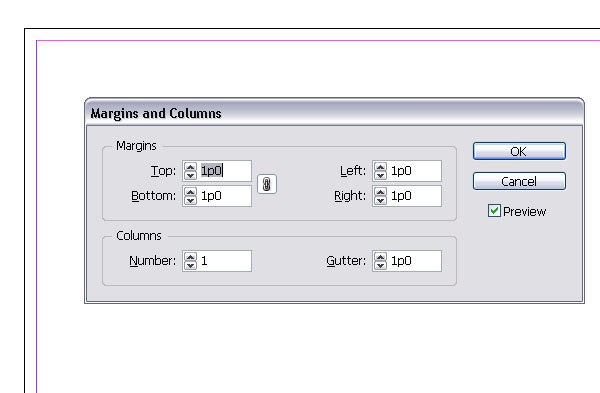Decrease the Right margin with down arrow

(x=380, y=200)
